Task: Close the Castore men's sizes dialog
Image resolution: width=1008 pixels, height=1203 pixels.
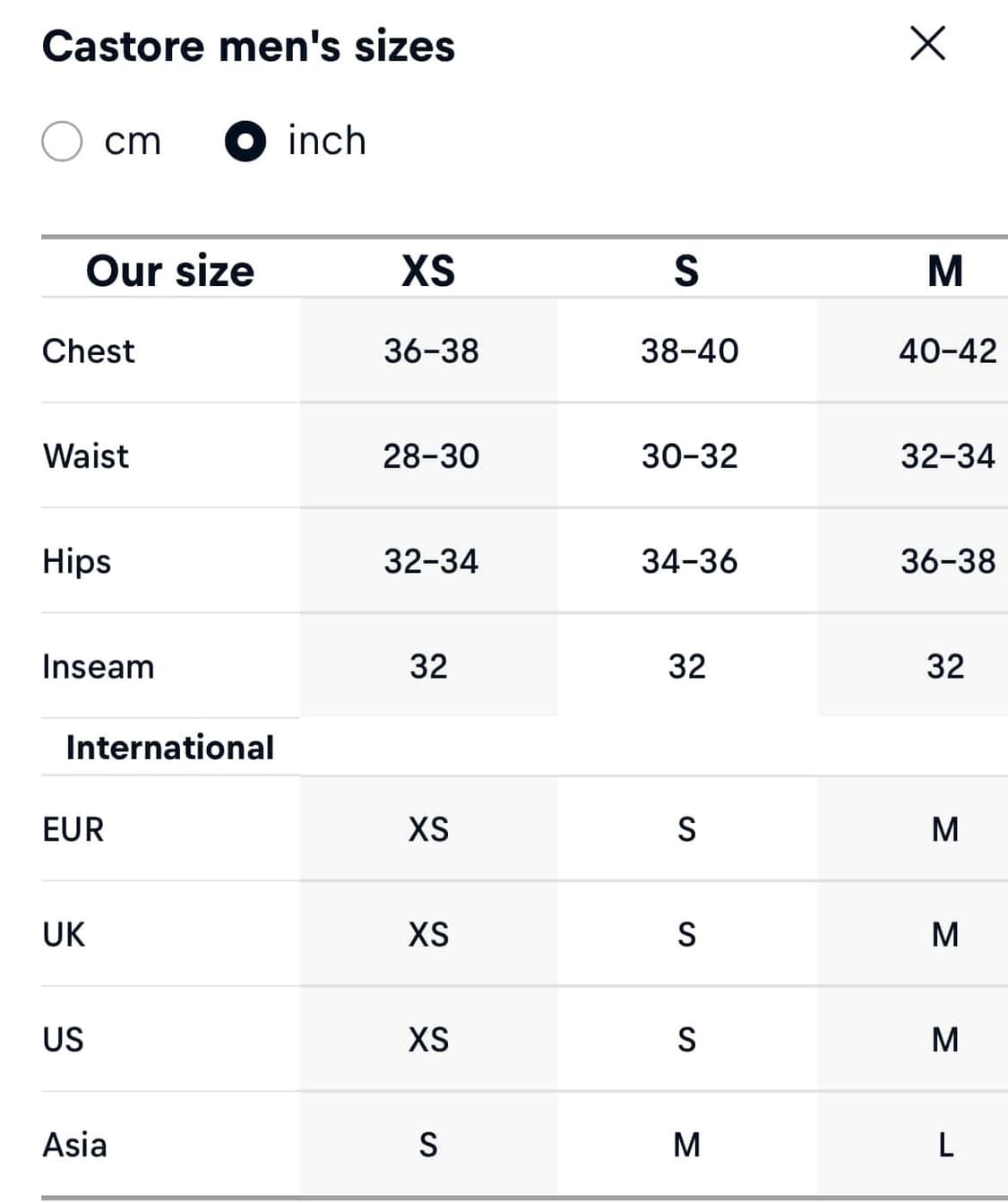Action: tap(927, 43)
